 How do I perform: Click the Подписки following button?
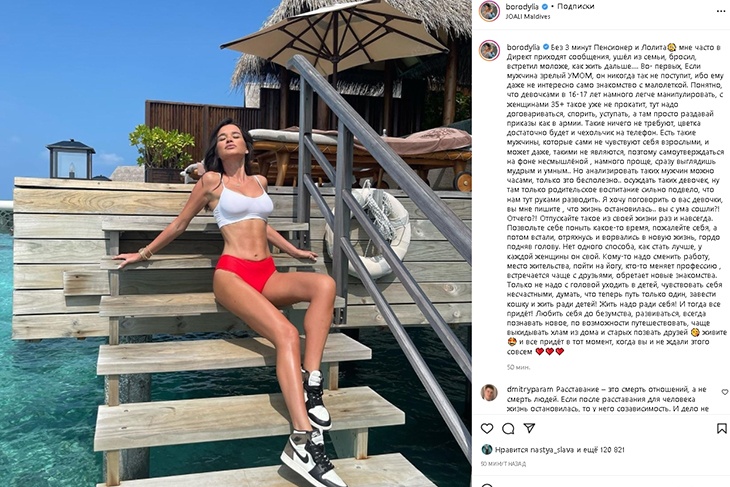click(x=575, y=7)
